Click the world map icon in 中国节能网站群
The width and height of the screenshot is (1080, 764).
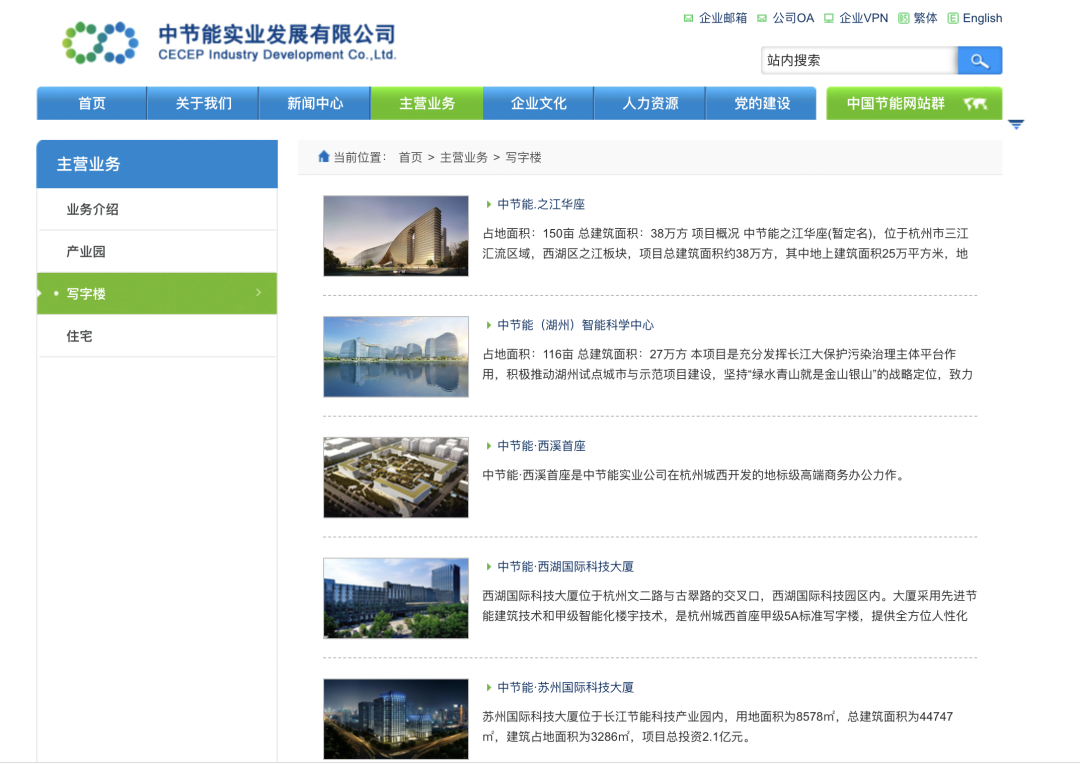(975, 104)
